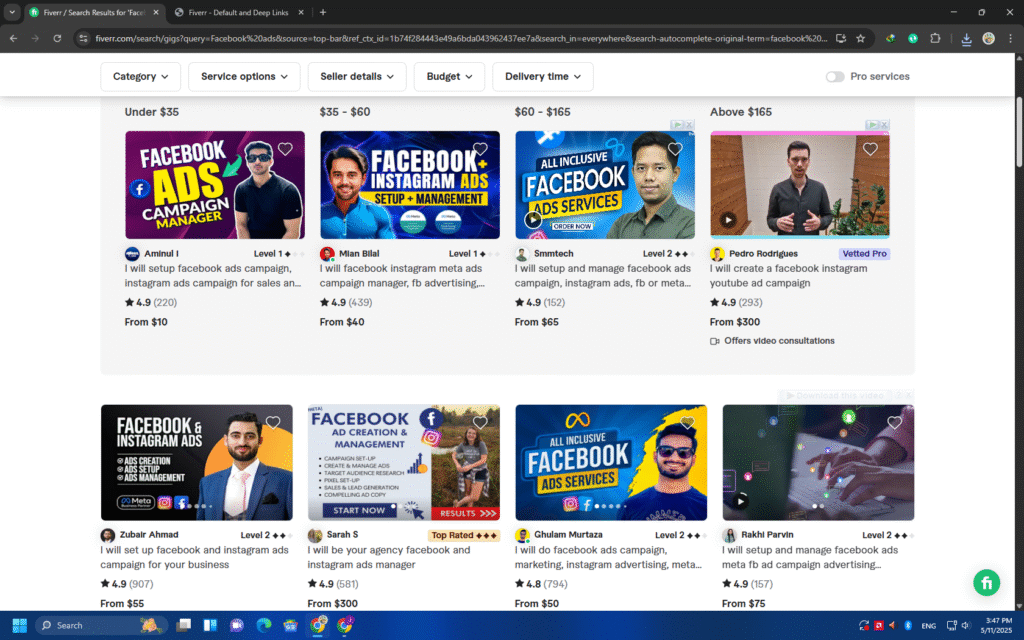The height and width of the screenshot is (640, 1024).
Task: Open Sarah S Ad Creation thumbnail
Action: pyautogui.click(x=404, y=462)
